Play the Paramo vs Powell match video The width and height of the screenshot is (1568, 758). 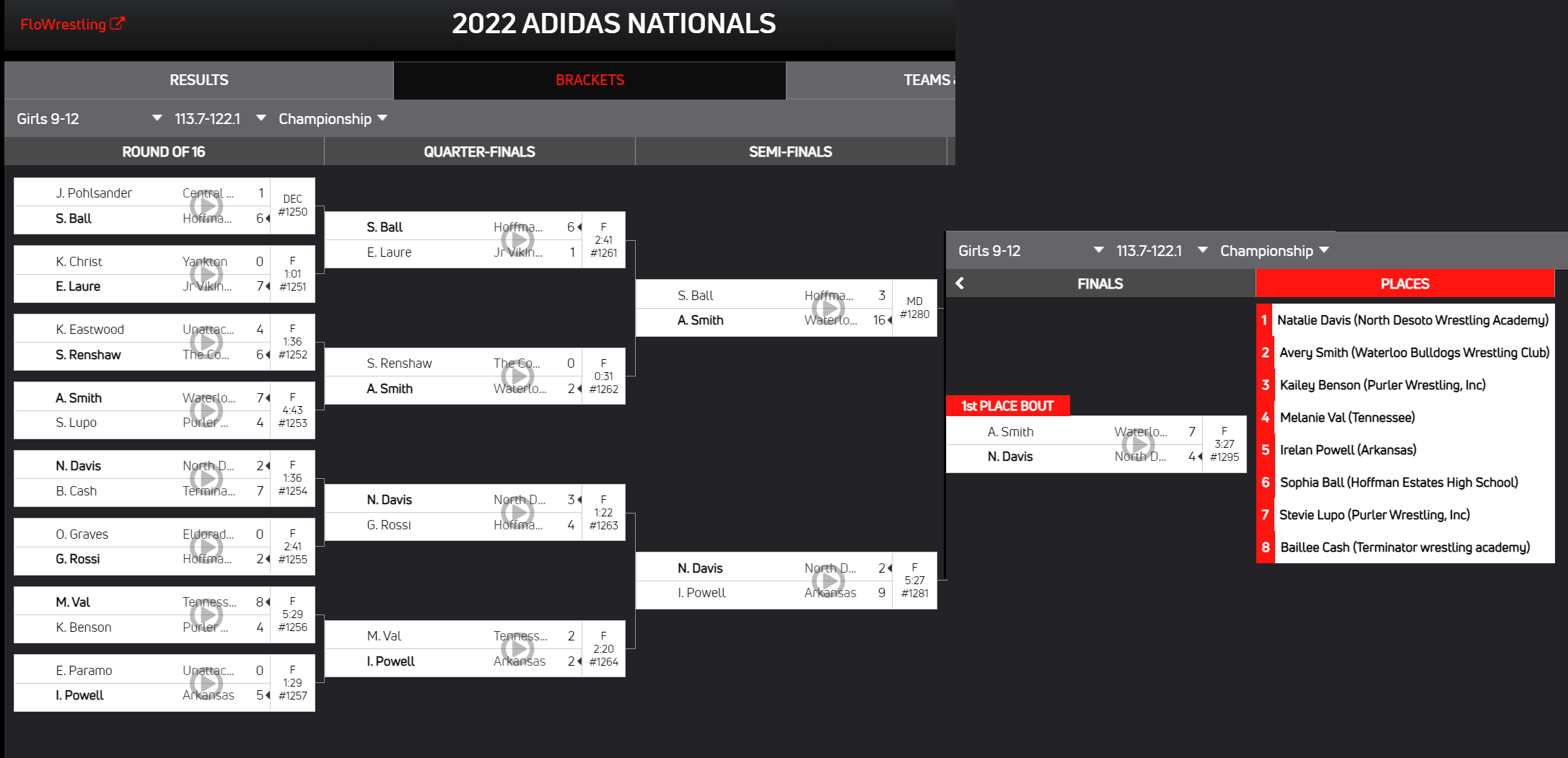tap(206, 683)
